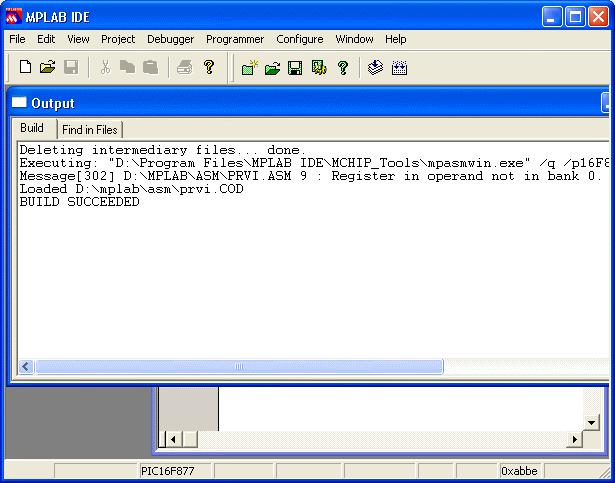Minimize the MPLAB IDE window
615x483 pixels.
552,17
